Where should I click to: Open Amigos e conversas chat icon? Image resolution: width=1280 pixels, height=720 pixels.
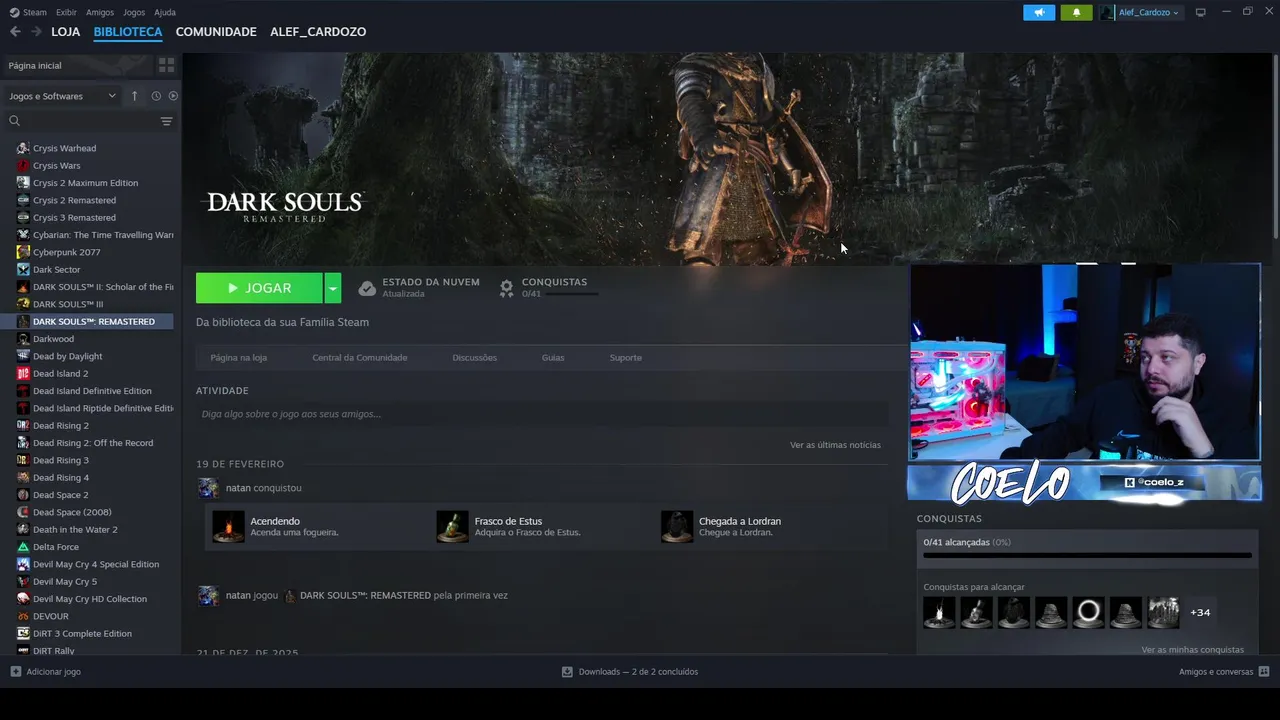[x=1264, y=672]
